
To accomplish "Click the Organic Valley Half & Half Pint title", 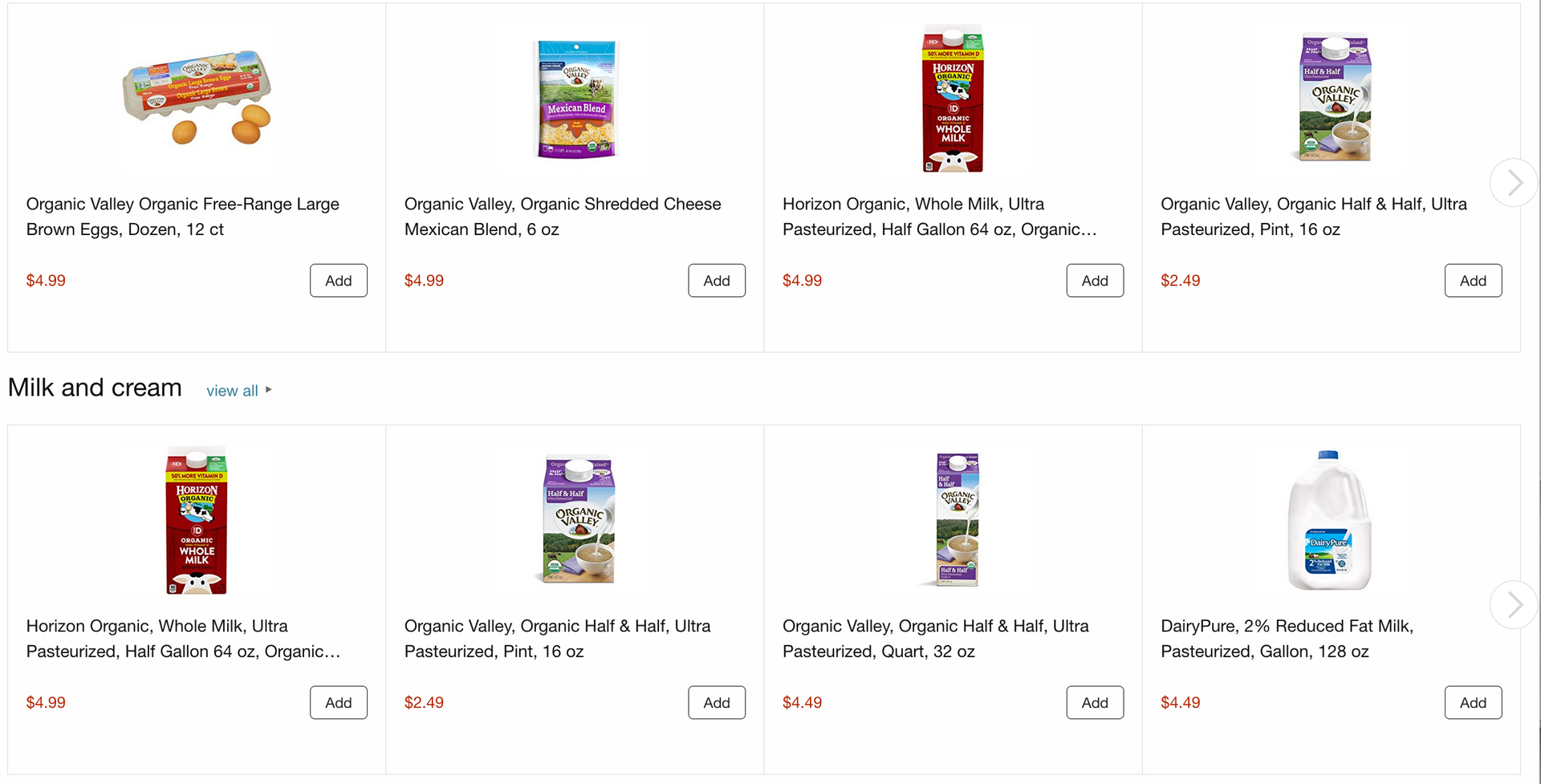I will click(x=557, y=638).
